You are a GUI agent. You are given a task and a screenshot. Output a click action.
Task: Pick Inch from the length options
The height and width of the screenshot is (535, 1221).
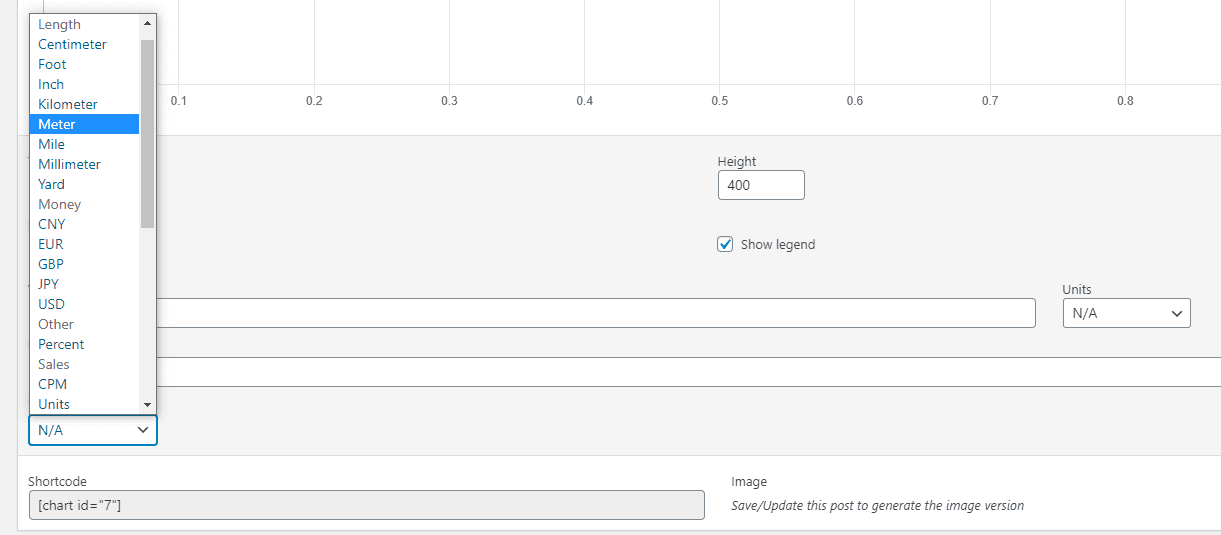point(51,84)
